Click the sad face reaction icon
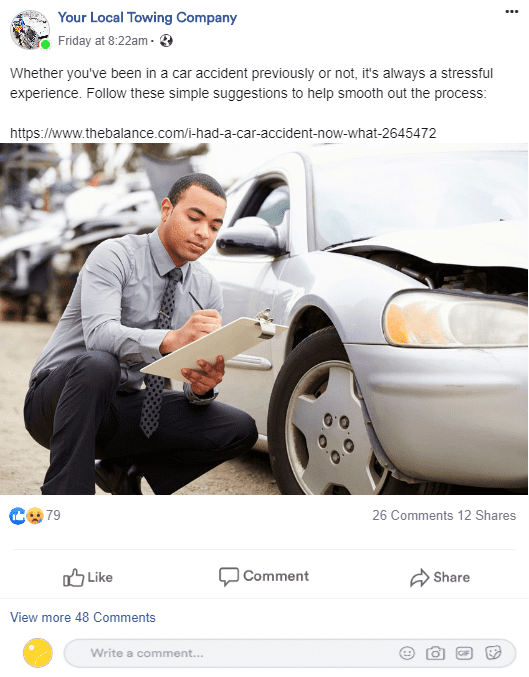The height and width of the screenshot is (677, 529). pos(35,516)
